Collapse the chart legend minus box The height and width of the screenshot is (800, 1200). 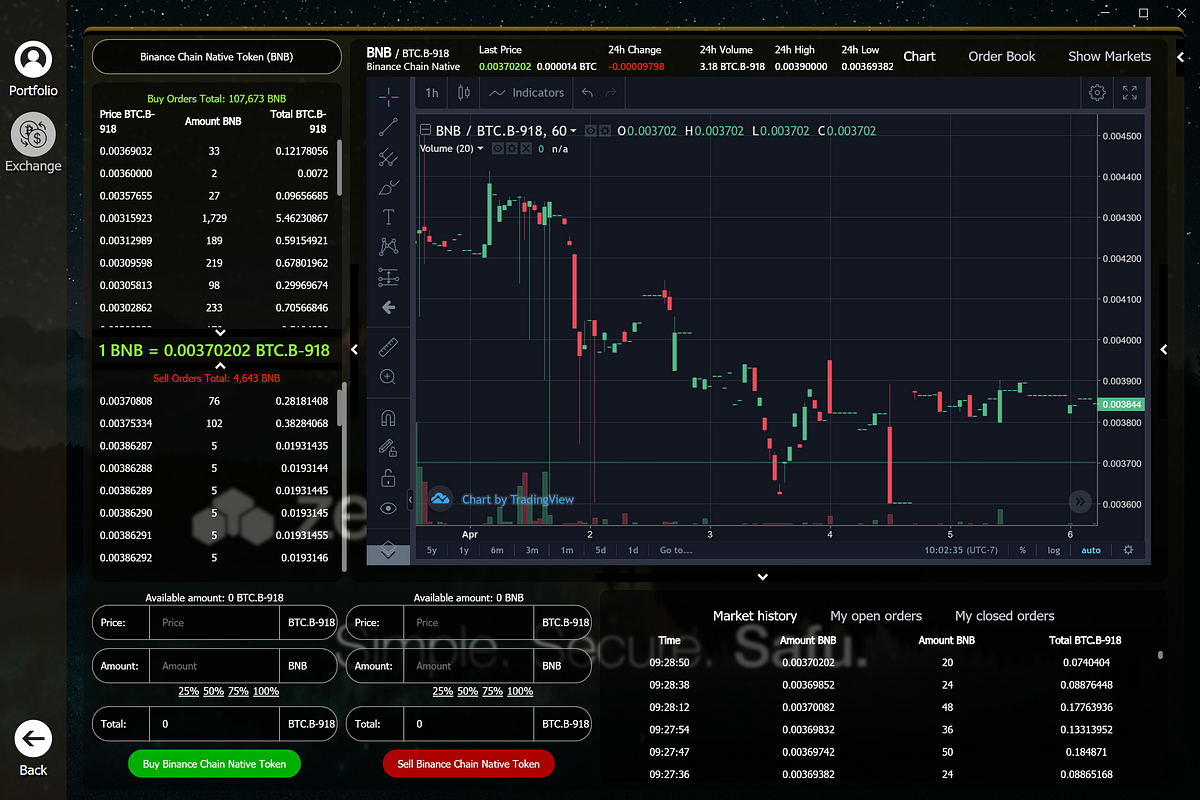coord(425,131)
